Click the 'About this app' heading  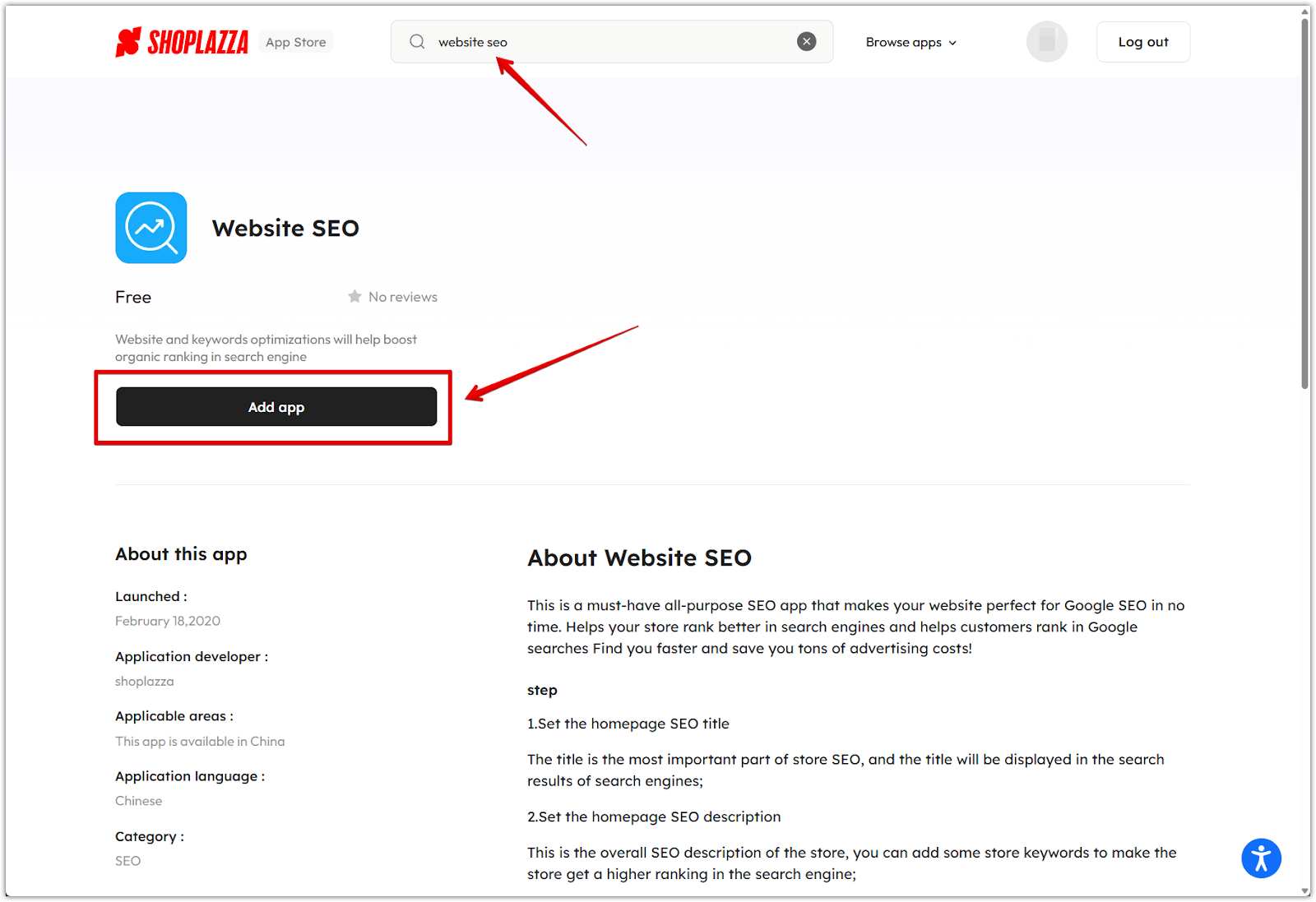coord(181,555)
